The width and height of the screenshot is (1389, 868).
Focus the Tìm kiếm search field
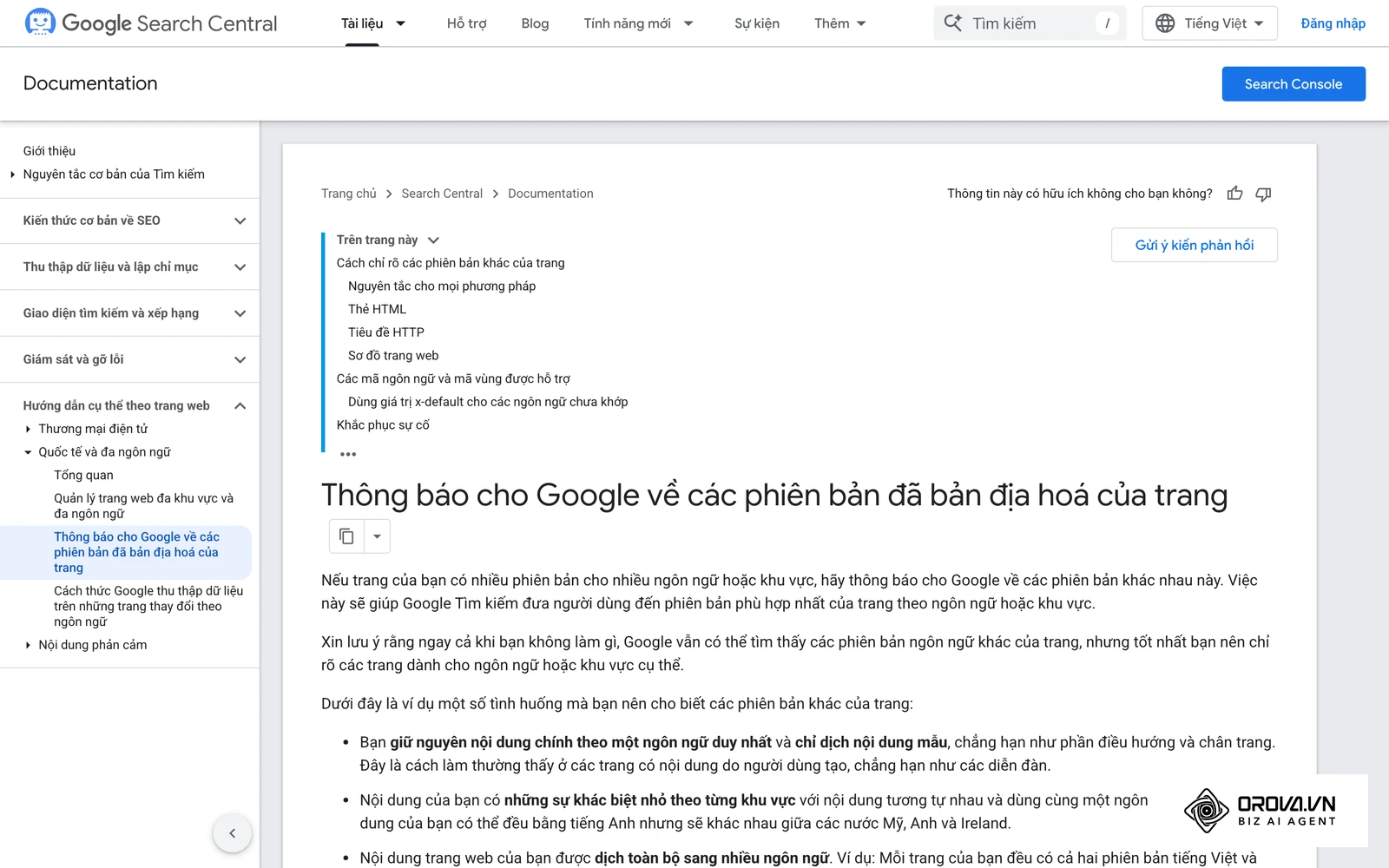(1030, 23)
